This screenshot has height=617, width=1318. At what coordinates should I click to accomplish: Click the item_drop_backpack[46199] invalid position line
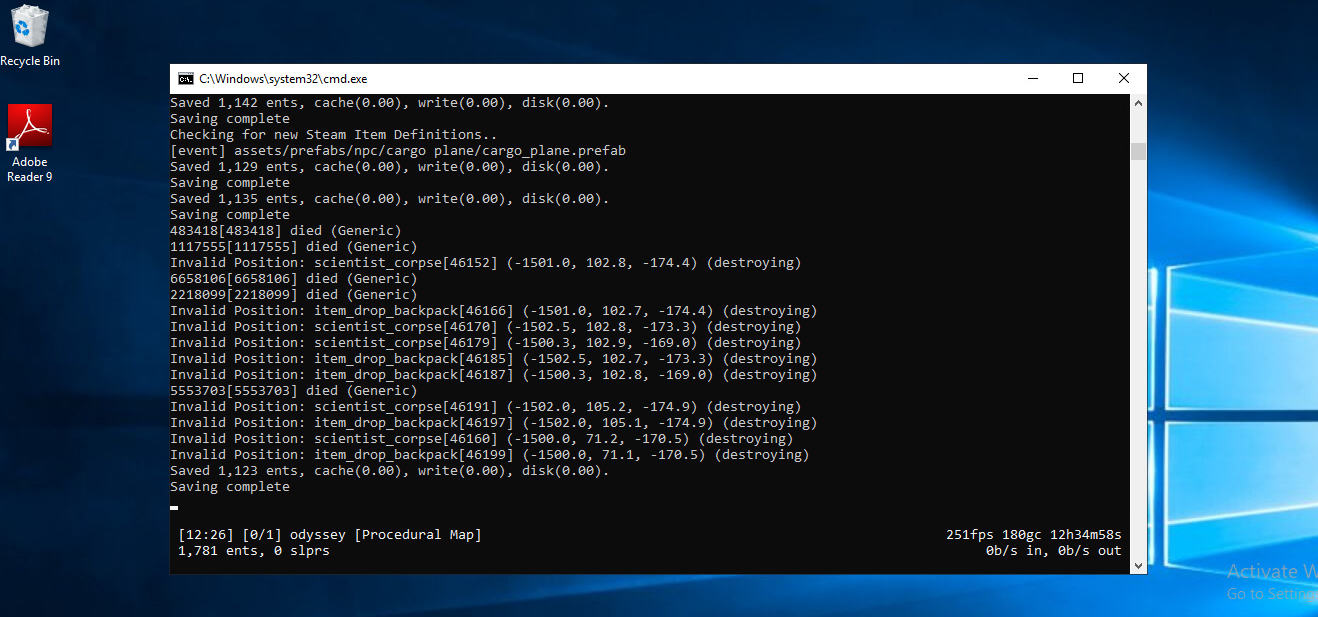click(489, 455)
